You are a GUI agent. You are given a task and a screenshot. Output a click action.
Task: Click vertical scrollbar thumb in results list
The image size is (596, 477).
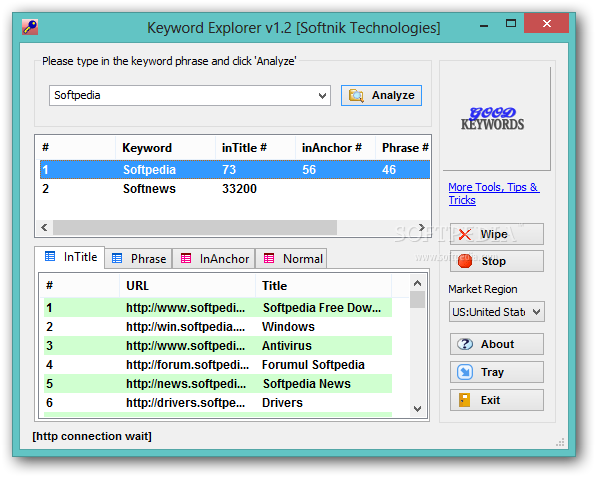[x=417, y=300]
